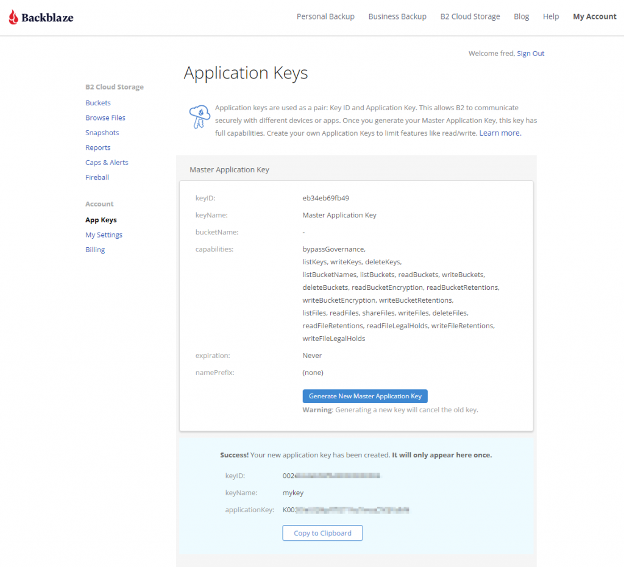Click the Backblaze flame logo

pos(14,17)
